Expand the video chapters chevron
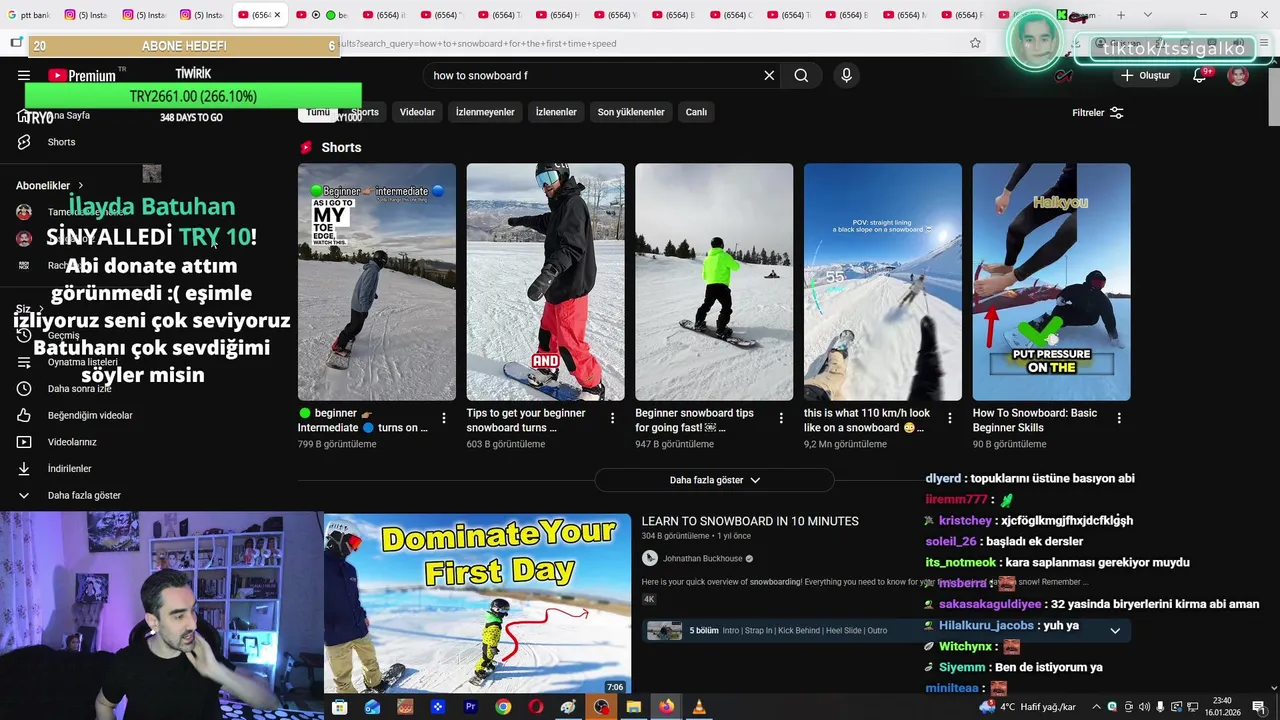Screen dimensions: 1280x720 [x=1115, y=631]
